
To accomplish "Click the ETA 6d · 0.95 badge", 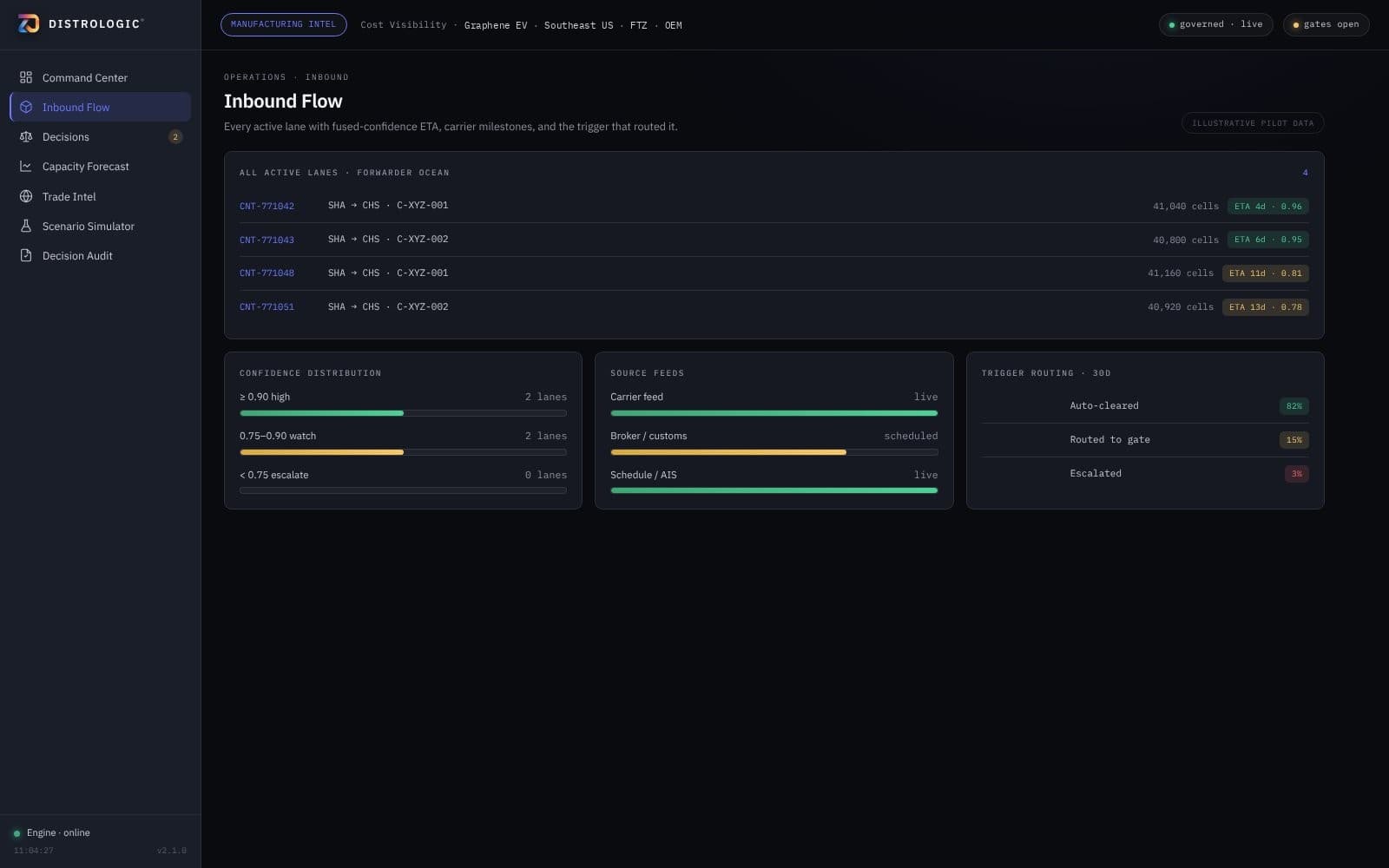I will click(x=1267, y=240).
